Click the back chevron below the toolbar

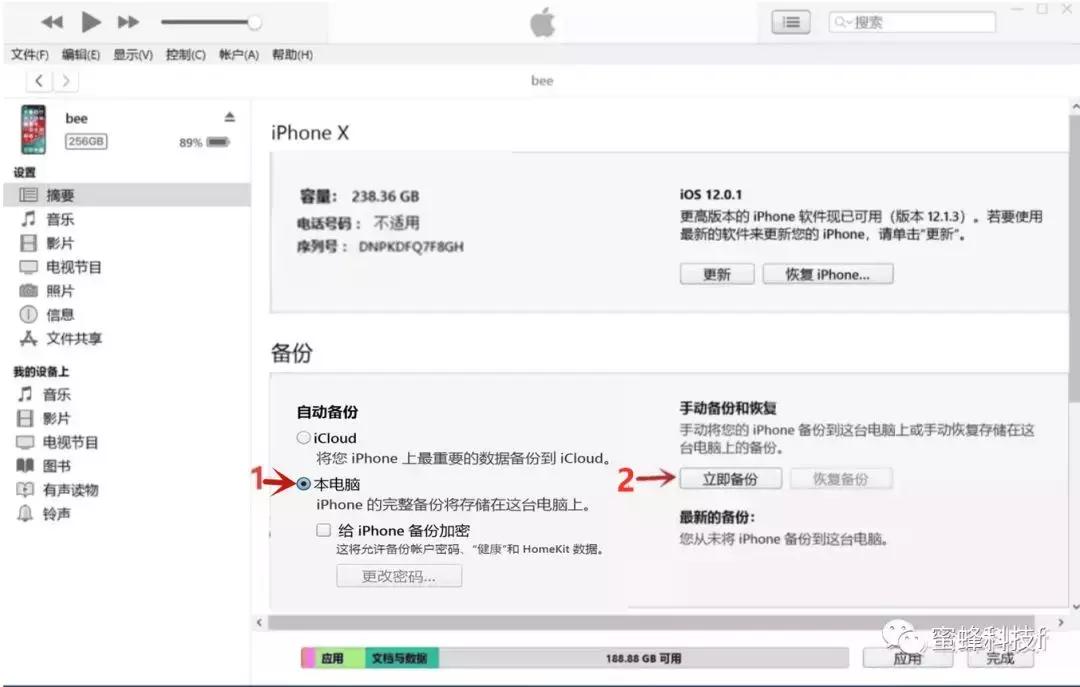38,80
